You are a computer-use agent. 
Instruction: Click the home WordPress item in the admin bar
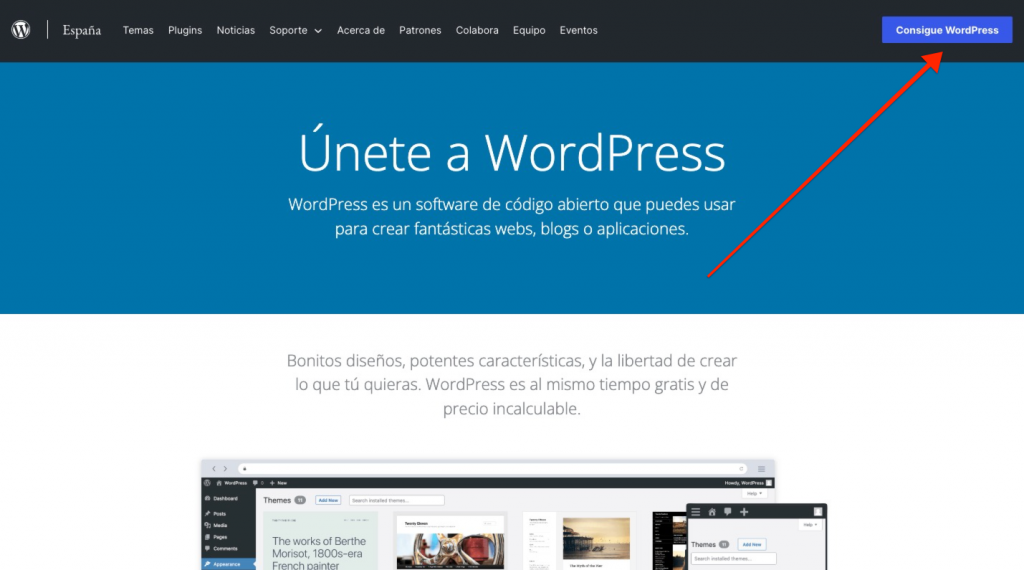232,483
